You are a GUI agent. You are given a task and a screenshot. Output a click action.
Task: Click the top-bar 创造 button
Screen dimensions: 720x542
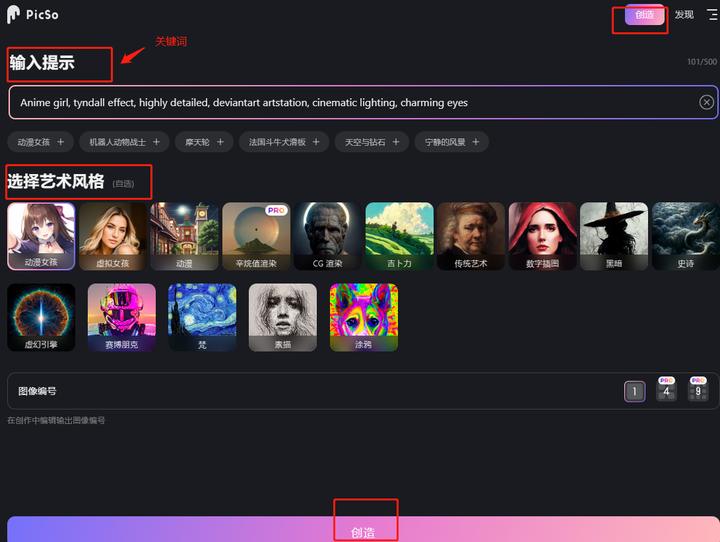[x=644, y=15]
